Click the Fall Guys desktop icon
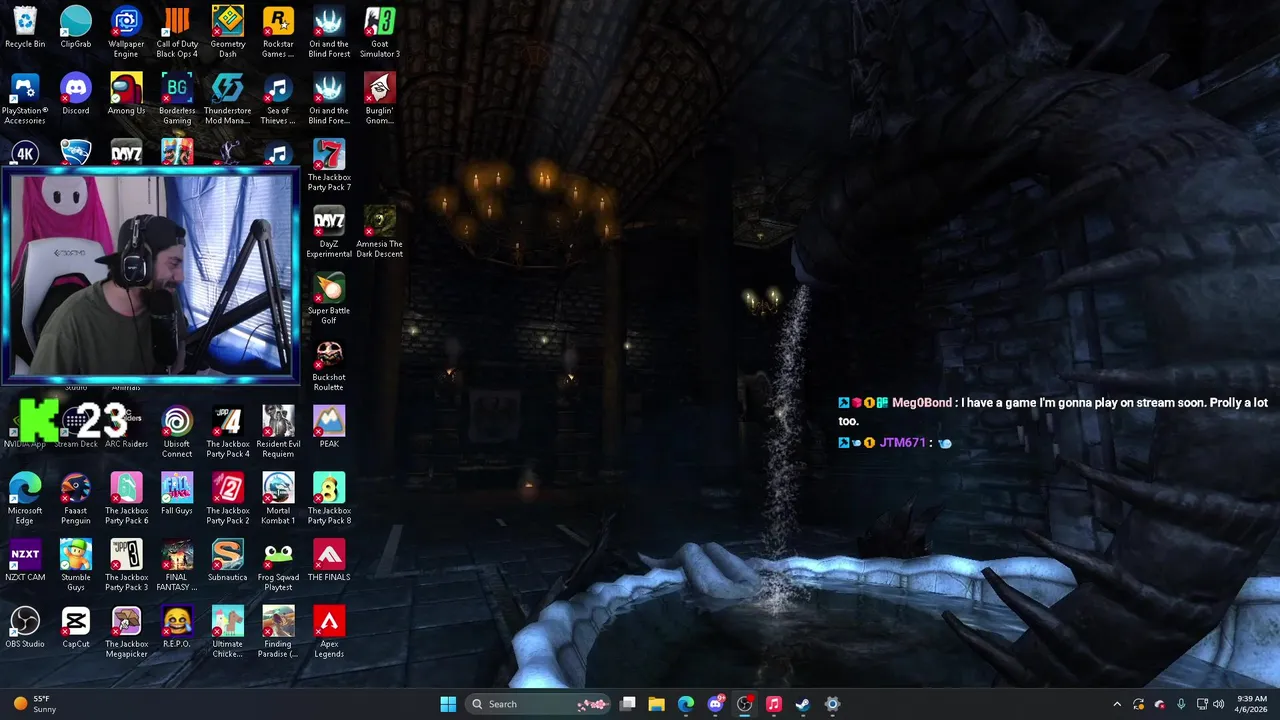Screen dimensions: 1280x720 point(177,495)
